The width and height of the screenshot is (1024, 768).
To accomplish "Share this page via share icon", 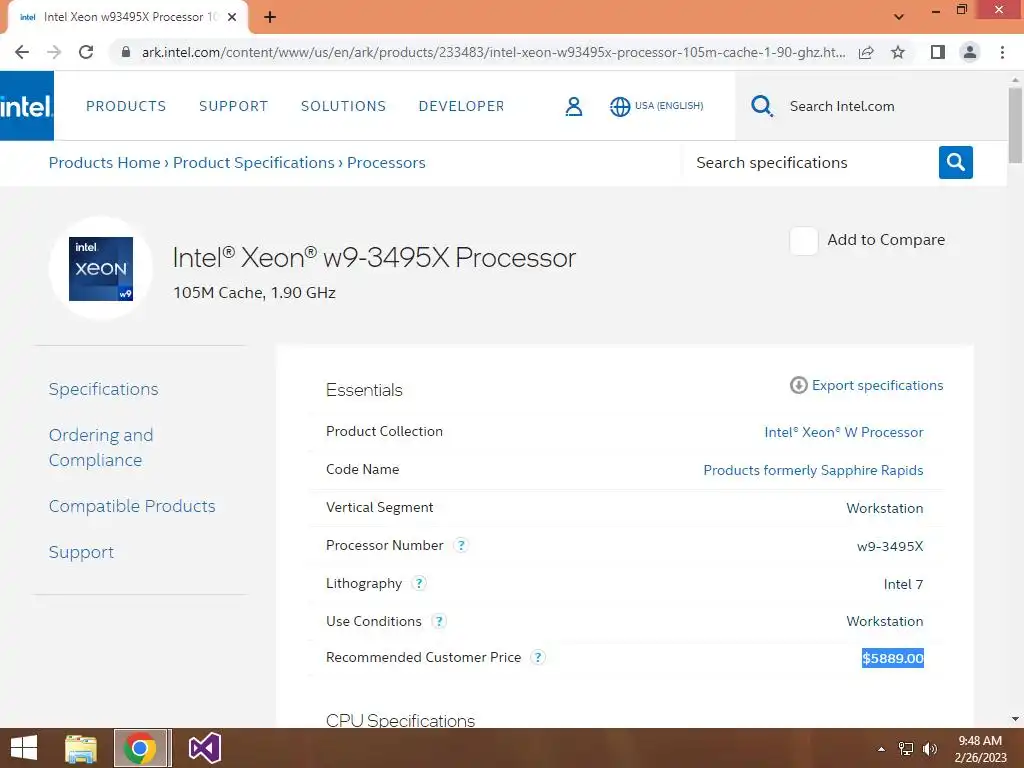I will point(866,52).
